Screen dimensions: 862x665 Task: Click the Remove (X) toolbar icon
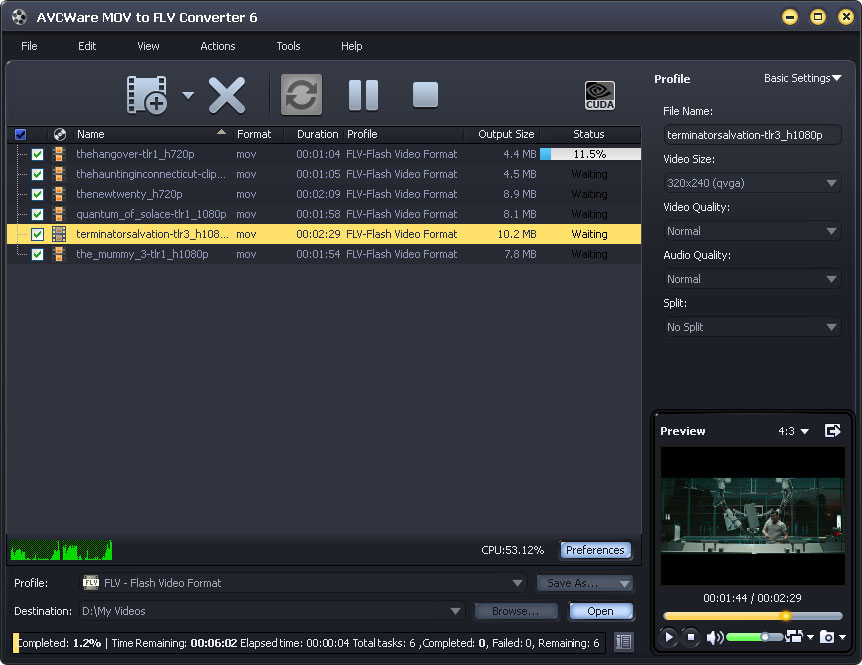point(227,95)
